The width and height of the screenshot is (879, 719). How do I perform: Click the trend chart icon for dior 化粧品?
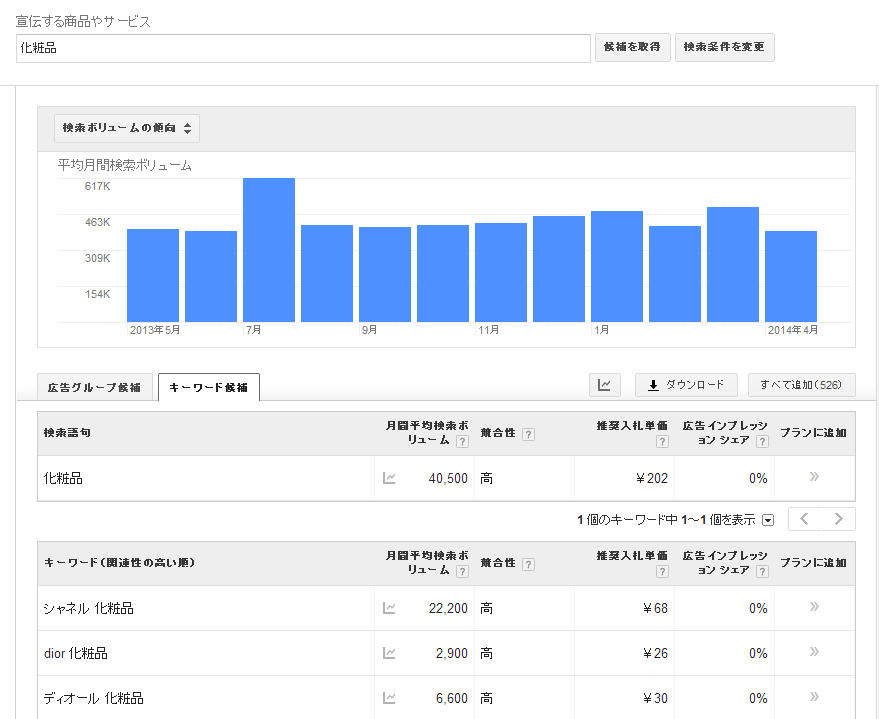(389, 653)
